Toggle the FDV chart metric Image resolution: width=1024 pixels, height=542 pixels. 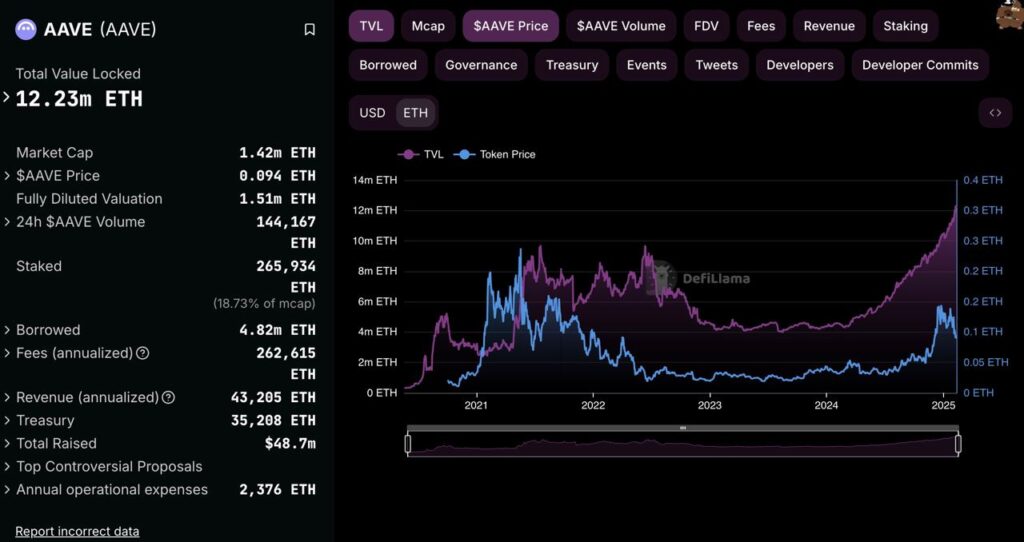[706, 26]
